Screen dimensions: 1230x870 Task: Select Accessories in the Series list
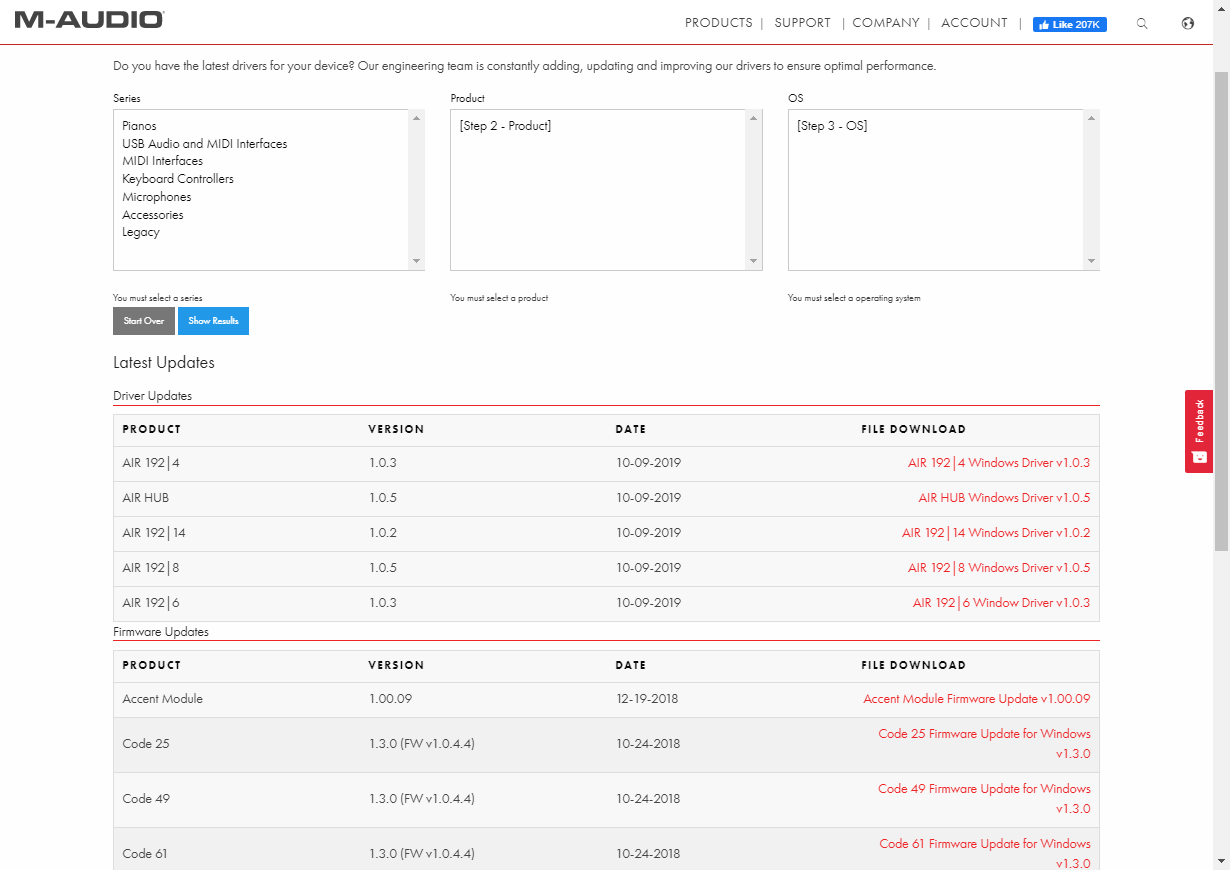[x=153, y=215]
